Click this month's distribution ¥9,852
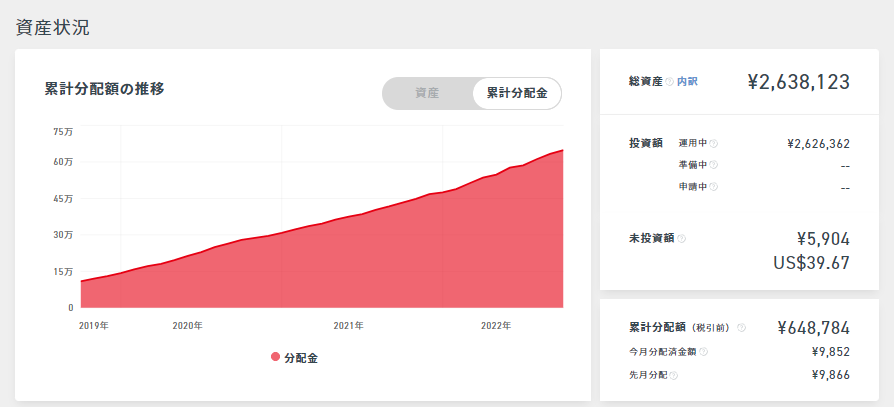The image size is (894, 407). pos(831,352)
